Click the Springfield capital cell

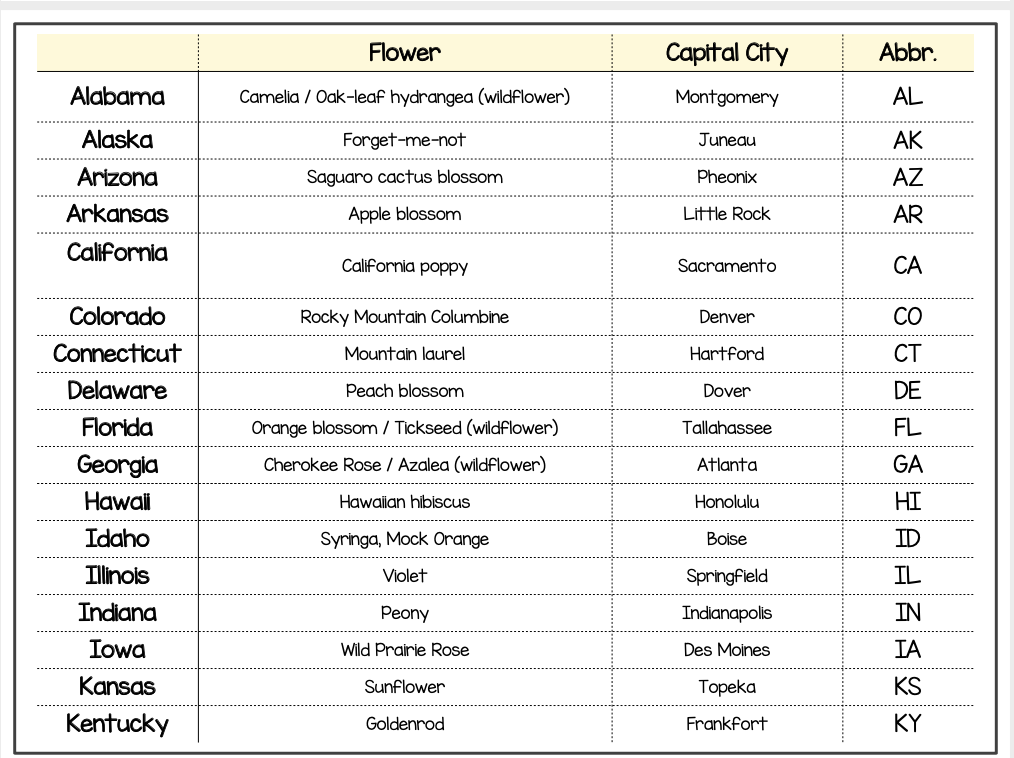[727, 576]
